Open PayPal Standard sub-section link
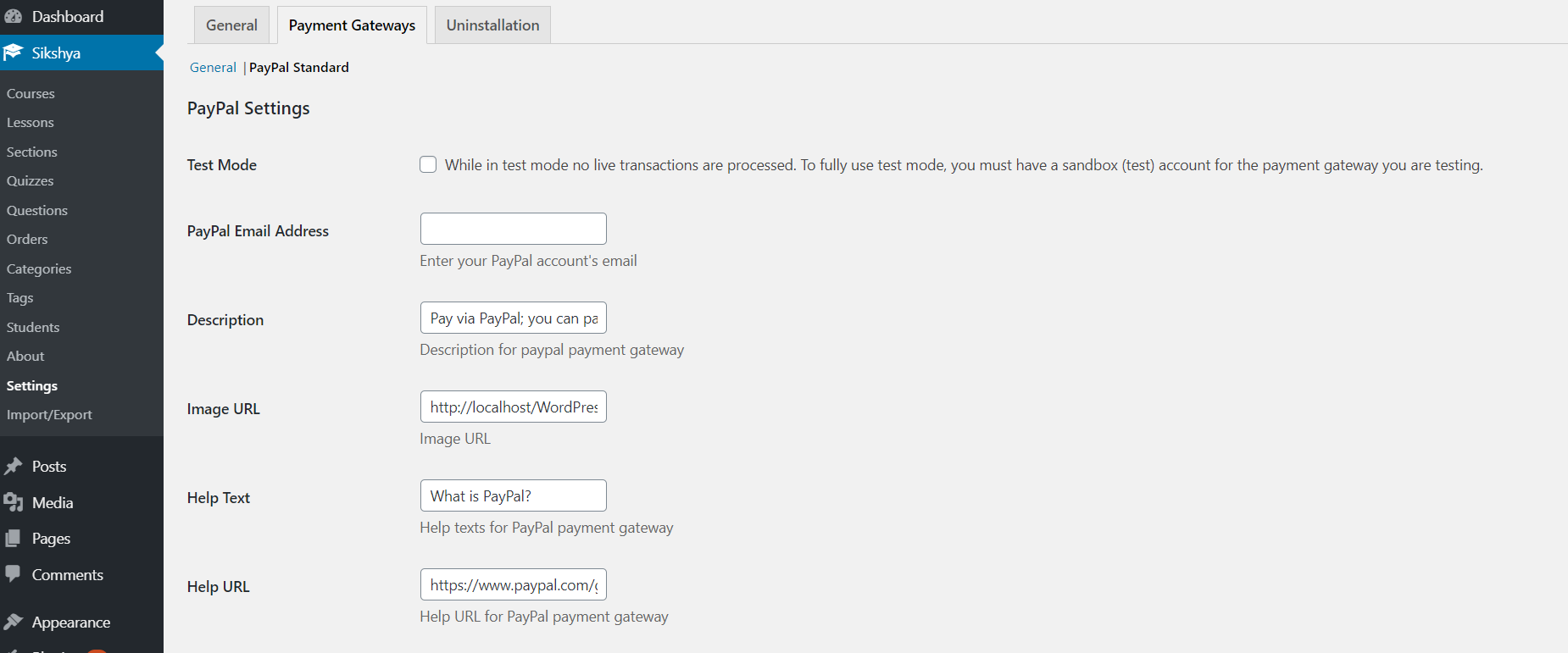Viewport: 1568px width, 653px height. coord(298,67)
